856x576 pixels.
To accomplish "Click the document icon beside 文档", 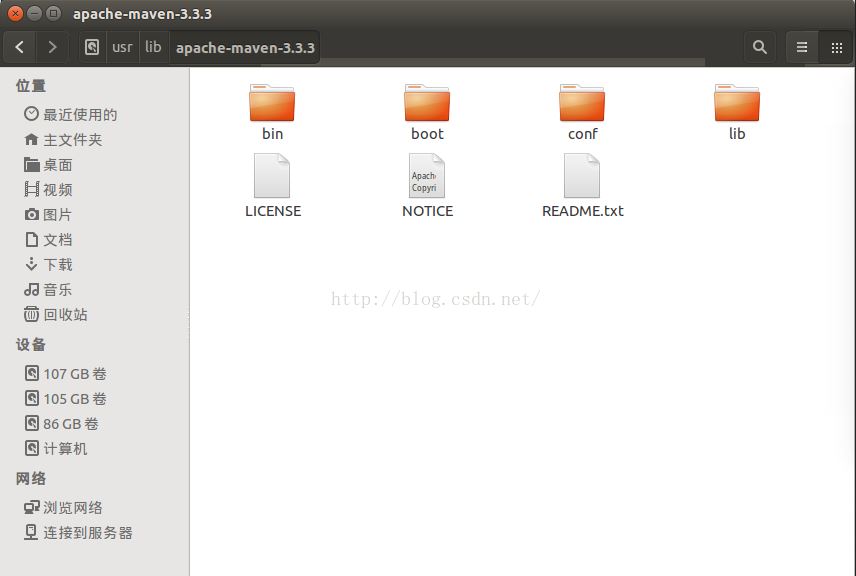I will (x=32, y=239).
